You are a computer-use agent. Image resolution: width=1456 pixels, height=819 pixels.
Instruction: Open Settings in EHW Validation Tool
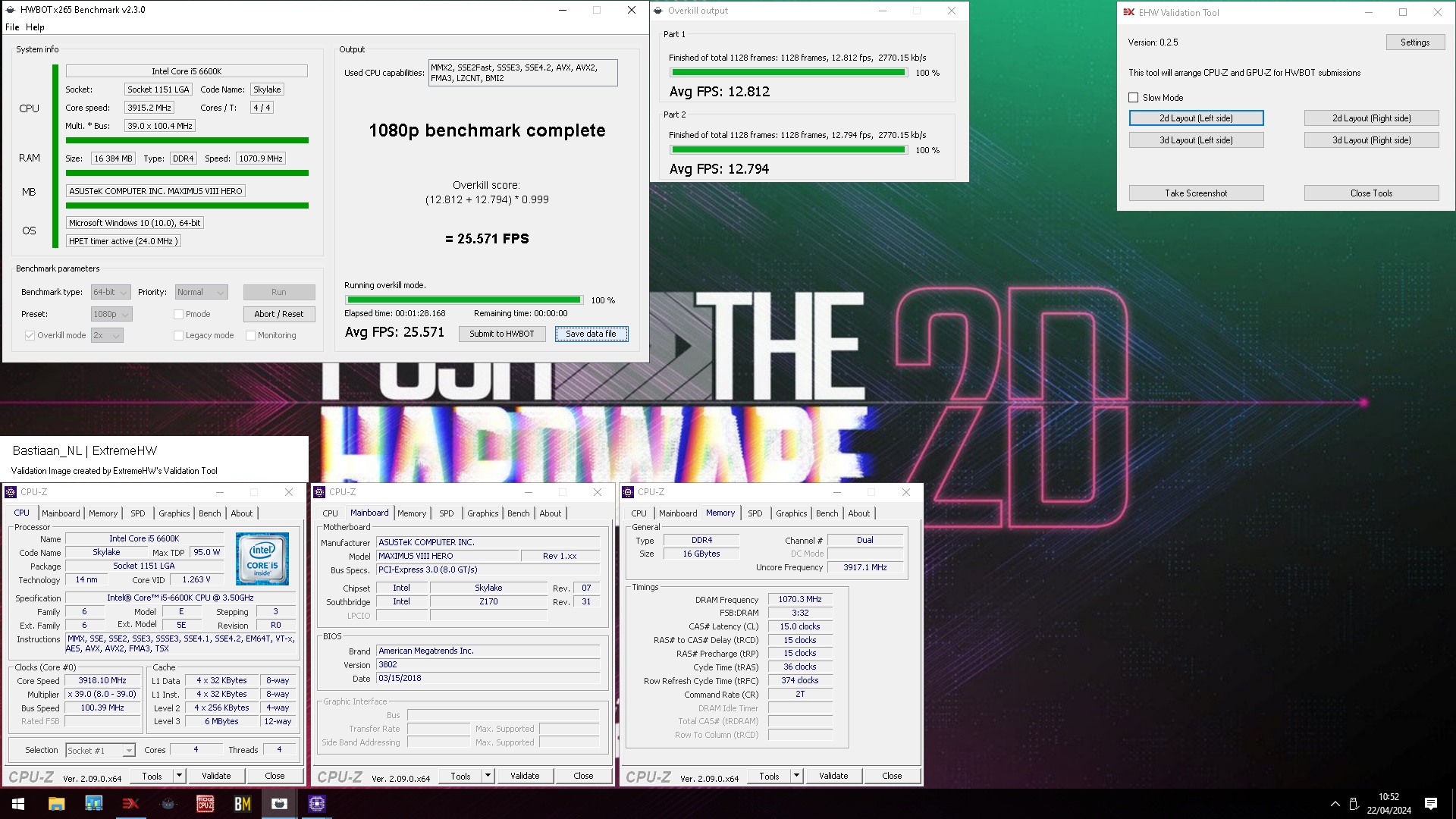[1415, 42]
